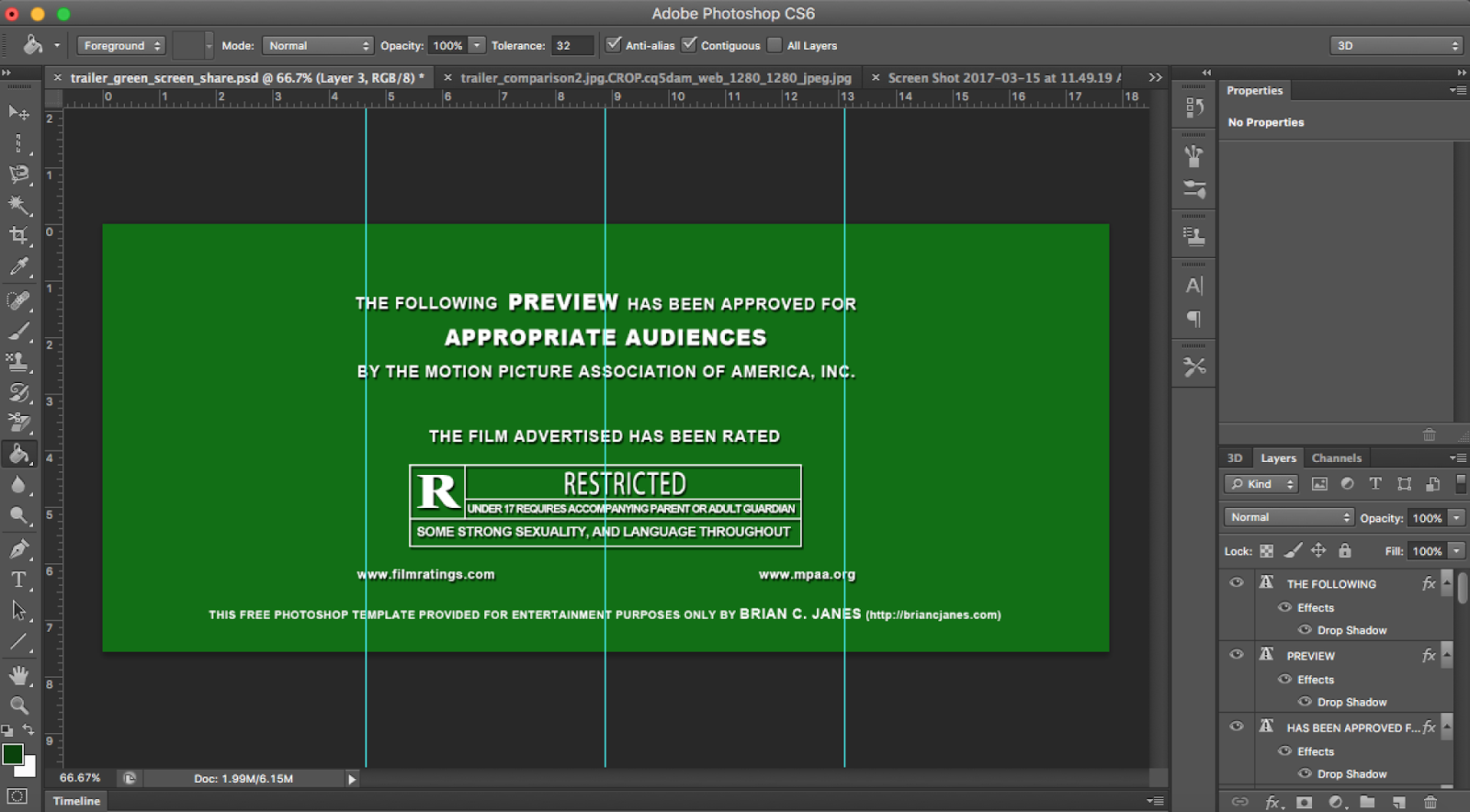Toggle Drop Shadow eye under THE FOLLOWING
Viewport: 1470px width, 812px height.
pyautogui.click(x=1305, y=629)
